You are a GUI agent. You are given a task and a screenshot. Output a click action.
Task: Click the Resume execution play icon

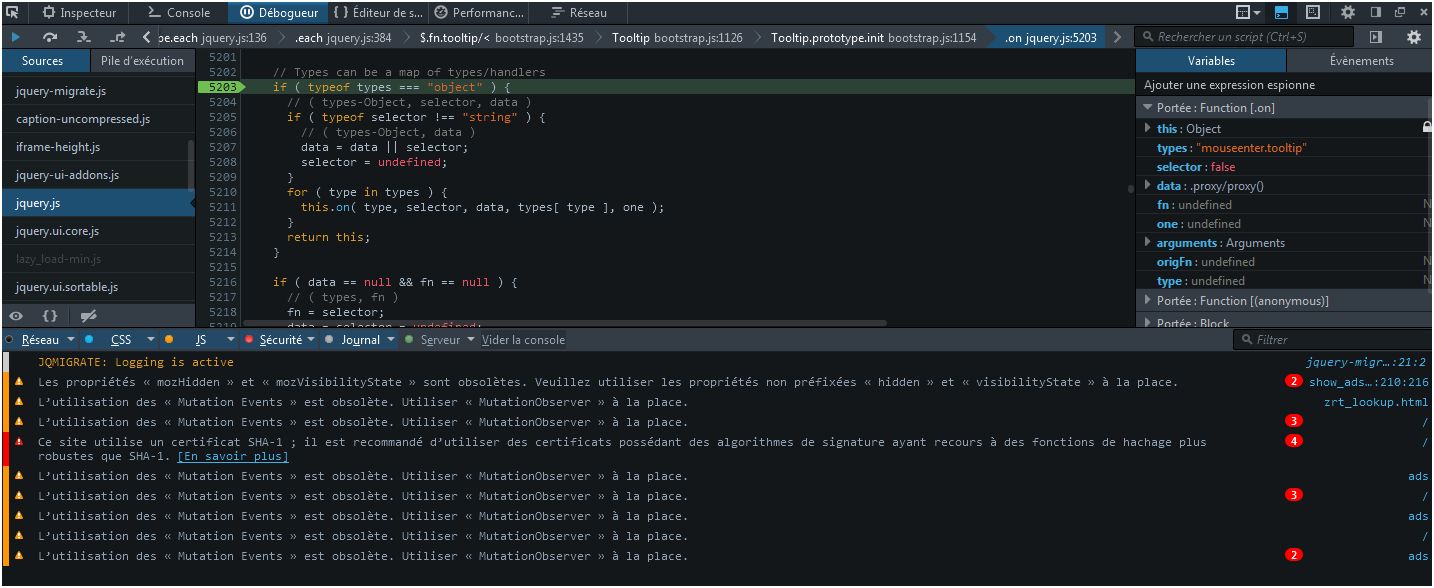pyautogui.click(x=16, y=37)
